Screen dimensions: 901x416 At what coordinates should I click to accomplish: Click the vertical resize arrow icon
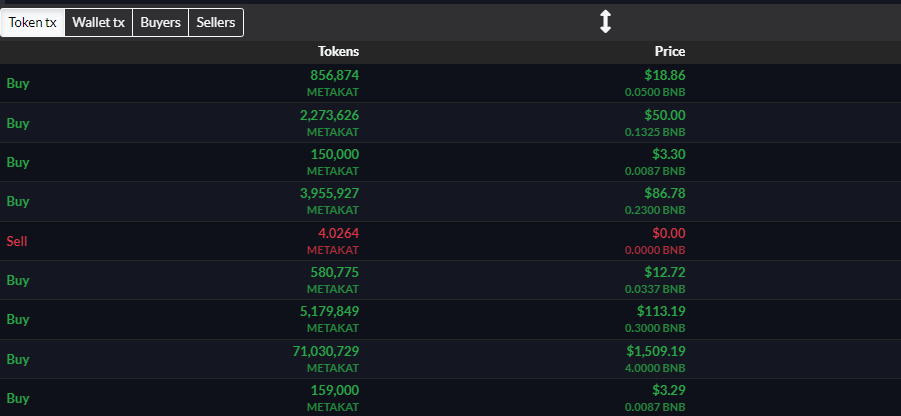tap(605, 22)
